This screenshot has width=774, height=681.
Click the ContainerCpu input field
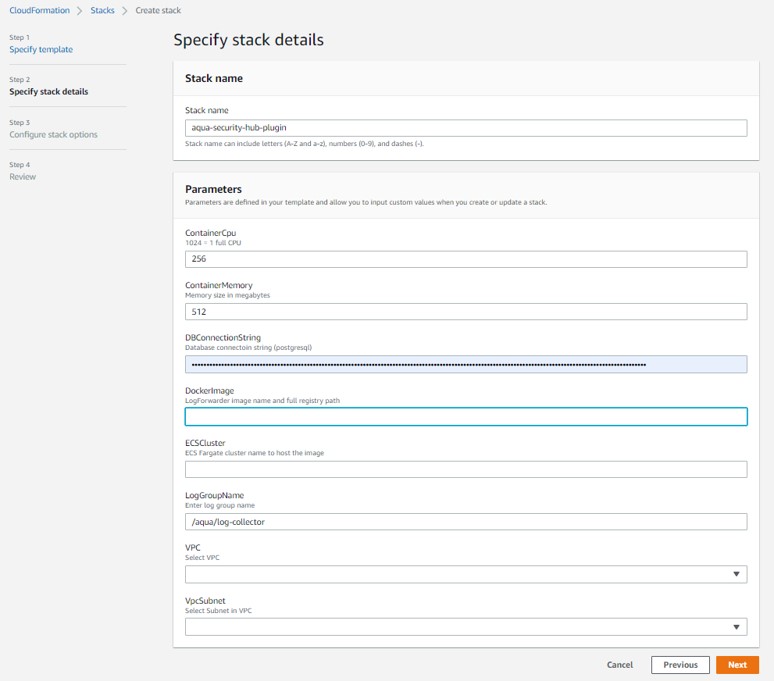pyautogui.click(x=466, y=259)
